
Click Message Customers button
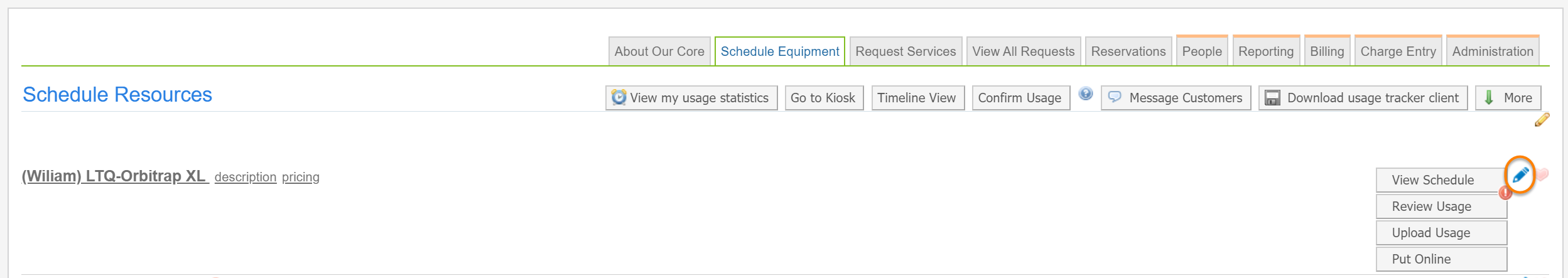point(1176,98)
